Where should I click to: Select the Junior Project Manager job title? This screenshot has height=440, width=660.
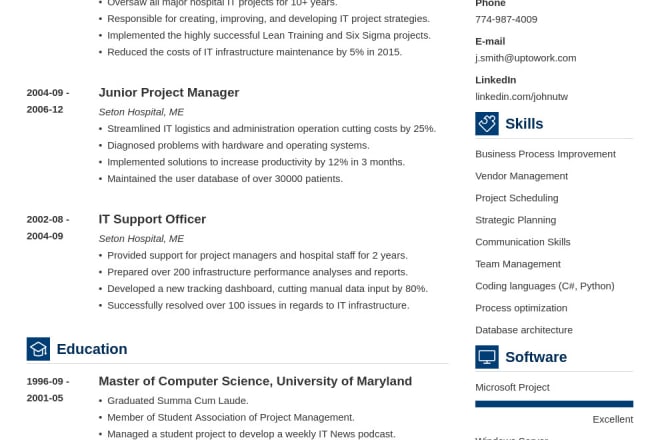click(x=169, y=93)
